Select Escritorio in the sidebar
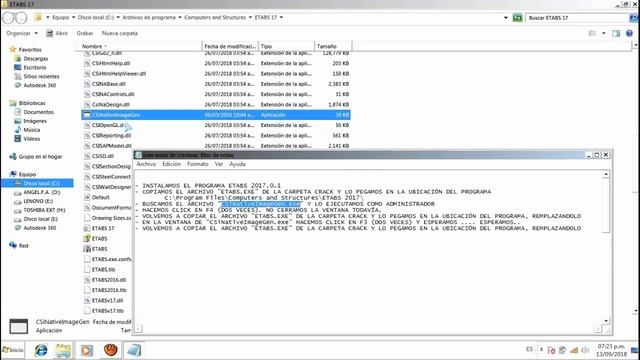The image size is (640, 360). (x=35, y=67)
